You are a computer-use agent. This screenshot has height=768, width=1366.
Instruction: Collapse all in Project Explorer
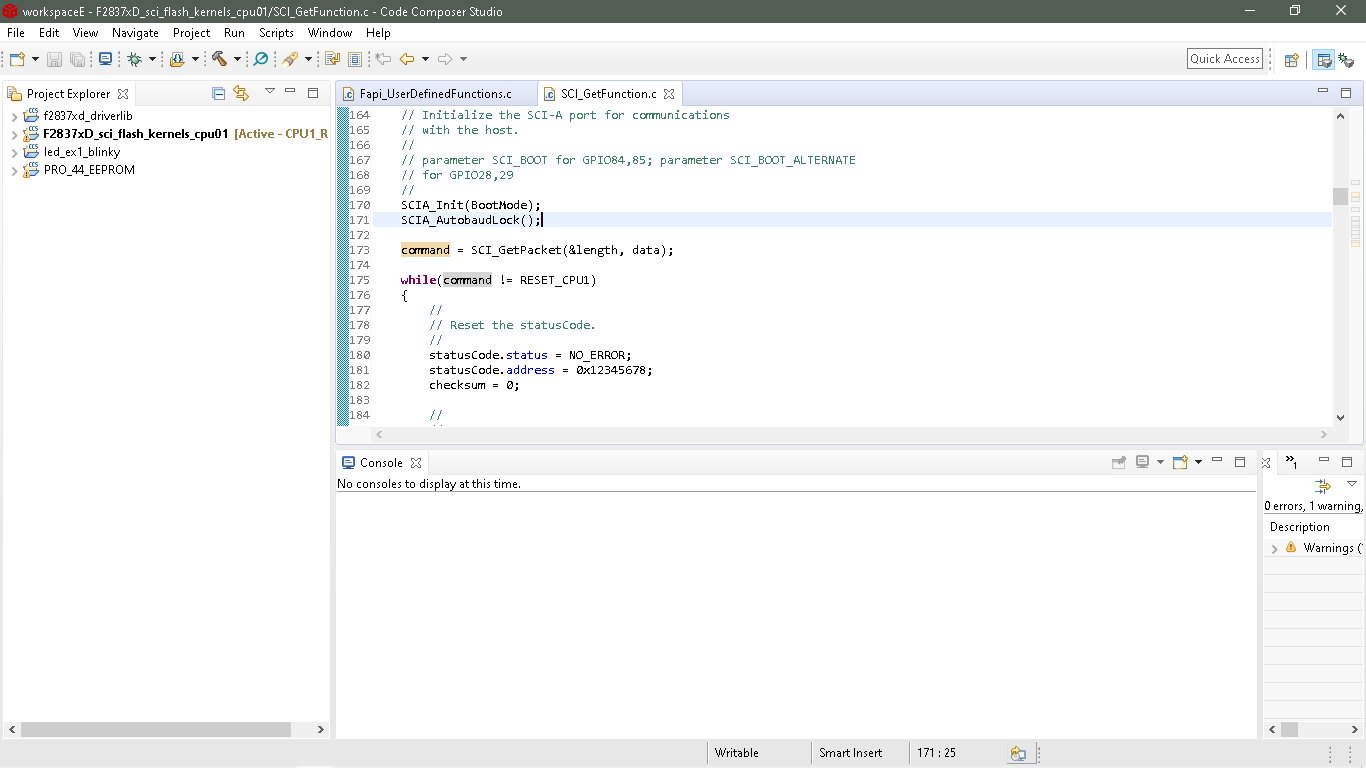point(219,93)
